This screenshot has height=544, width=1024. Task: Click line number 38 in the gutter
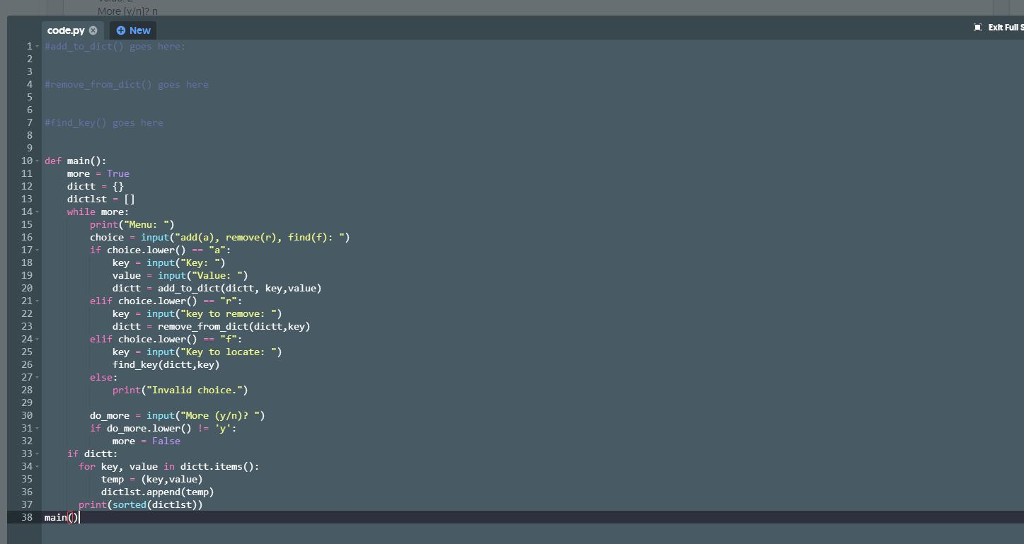click(x=27, y=517)
